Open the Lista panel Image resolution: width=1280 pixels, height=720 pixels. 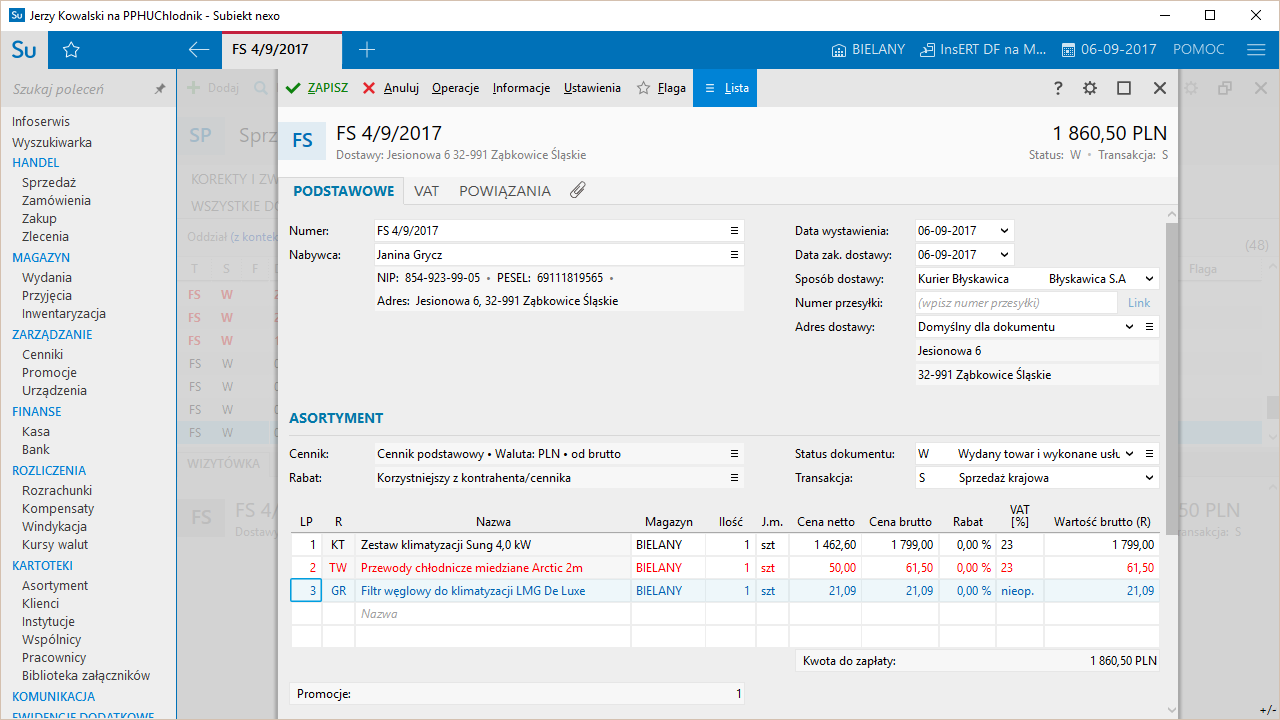click(x=726, y=88)
